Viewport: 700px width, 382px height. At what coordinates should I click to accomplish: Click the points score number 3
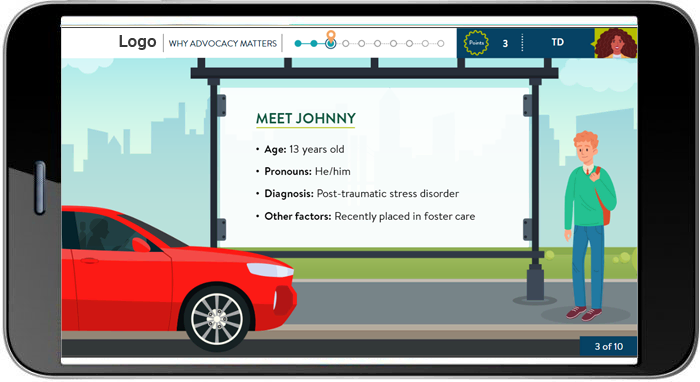[505, 43]
